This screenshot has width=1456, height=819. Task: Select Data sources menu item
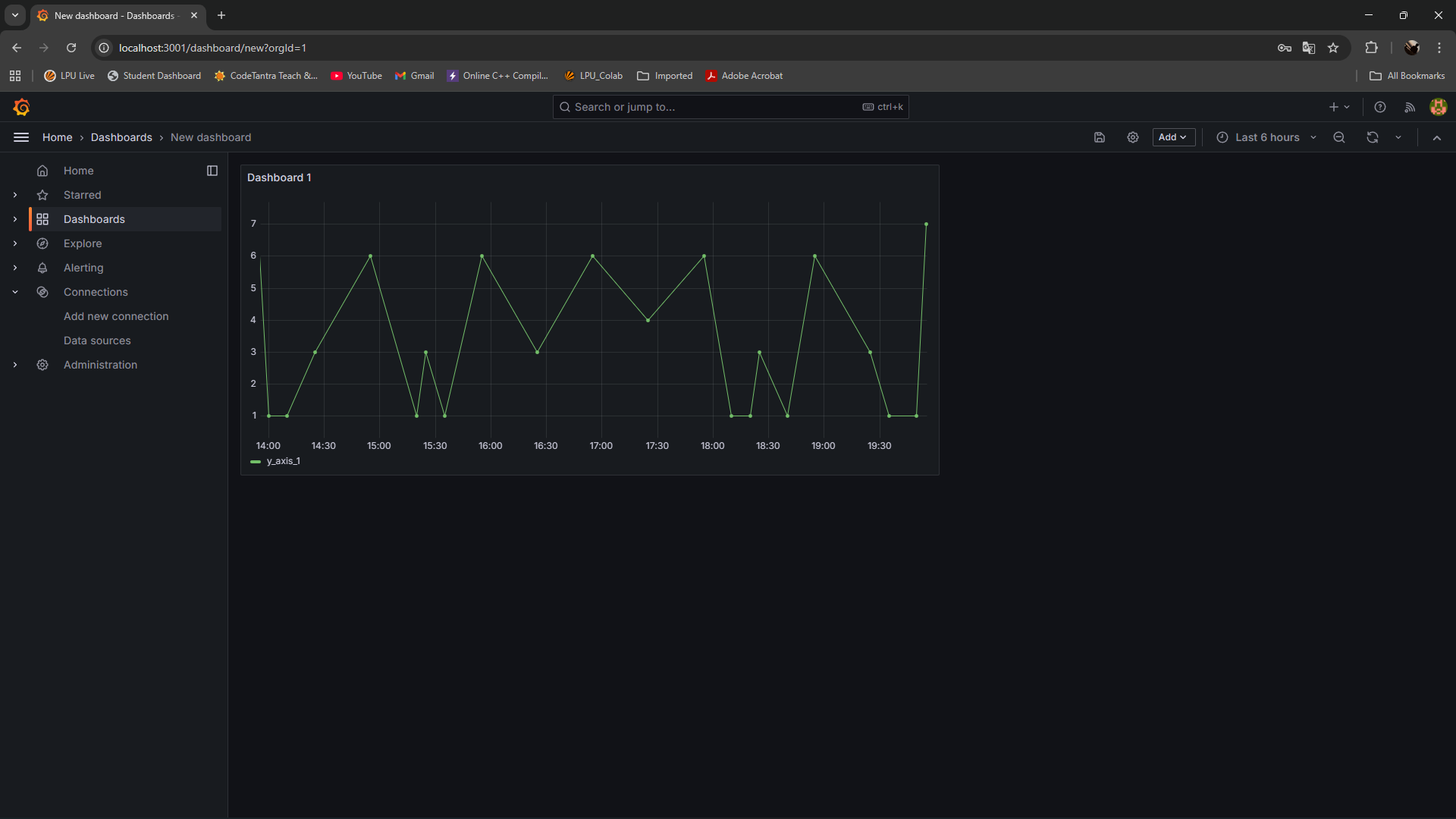tap(97, 340)
